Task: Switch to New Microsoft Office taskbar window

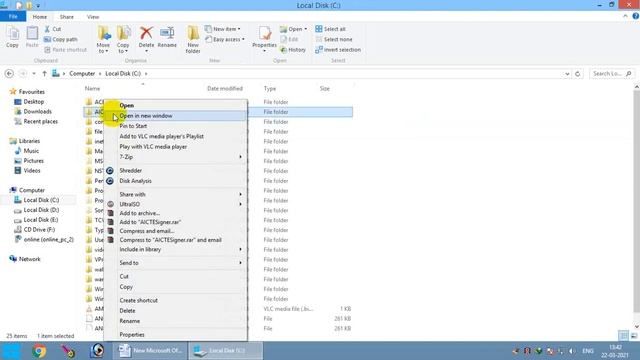Action: (x=150, y=351)
